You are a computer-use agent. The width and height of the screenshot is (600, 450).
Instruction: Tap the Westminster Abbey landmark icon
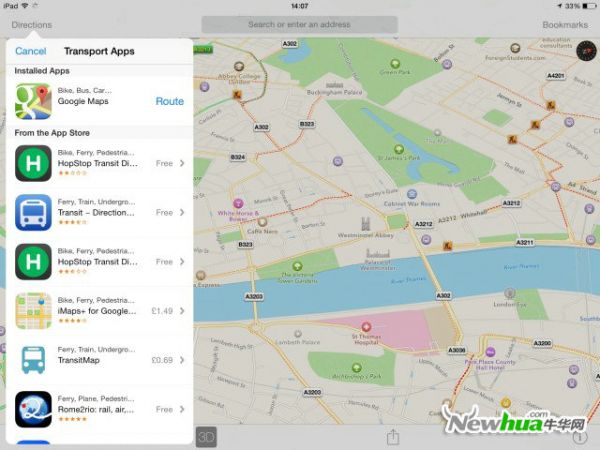366,223
